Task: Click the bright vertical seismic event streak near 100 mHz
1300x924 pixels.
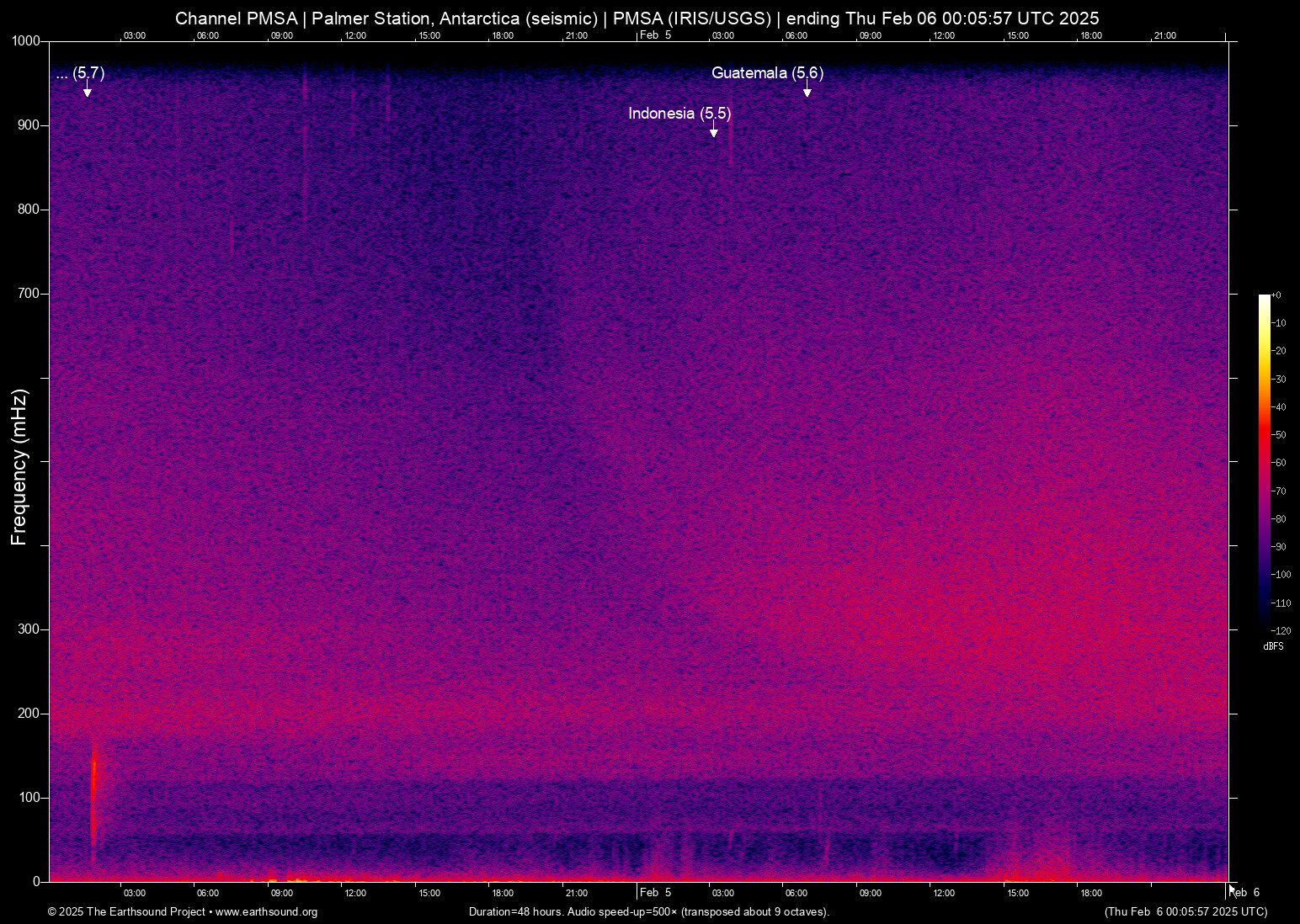Action: point(93,795)
